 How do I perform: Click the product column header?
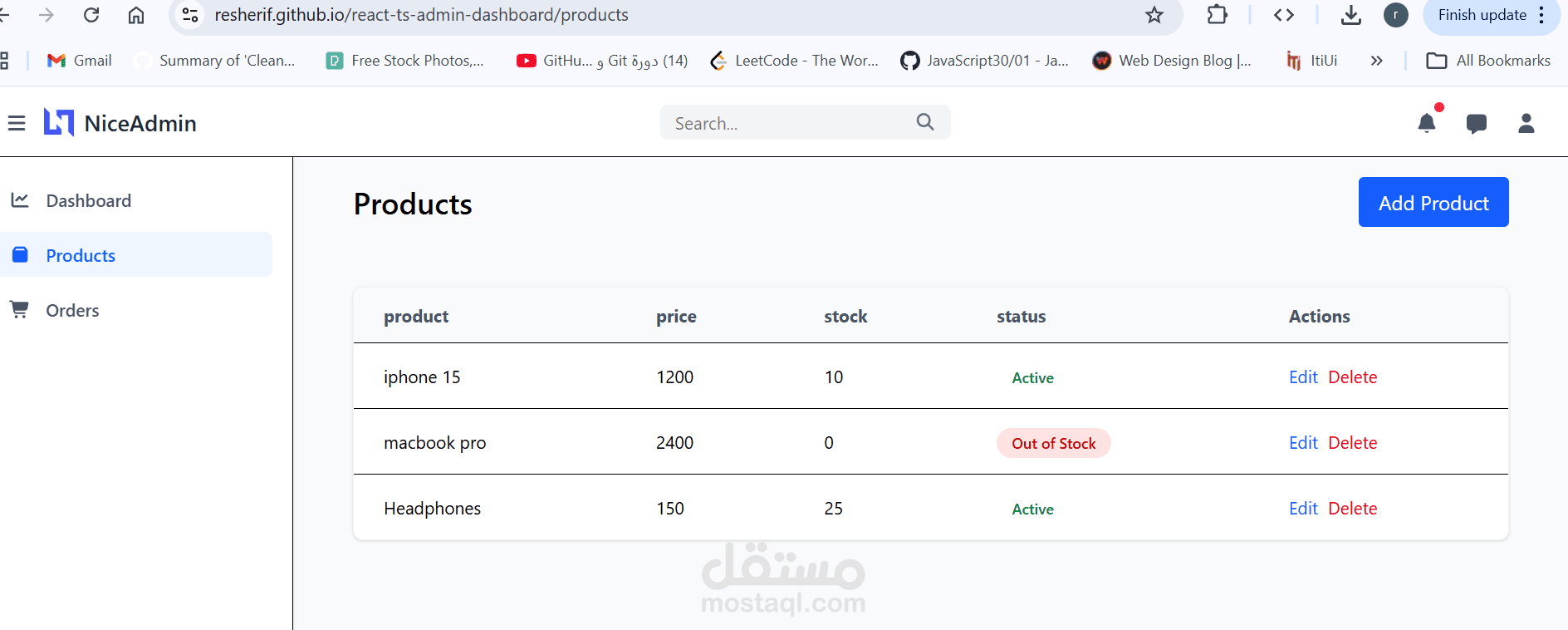416,317
